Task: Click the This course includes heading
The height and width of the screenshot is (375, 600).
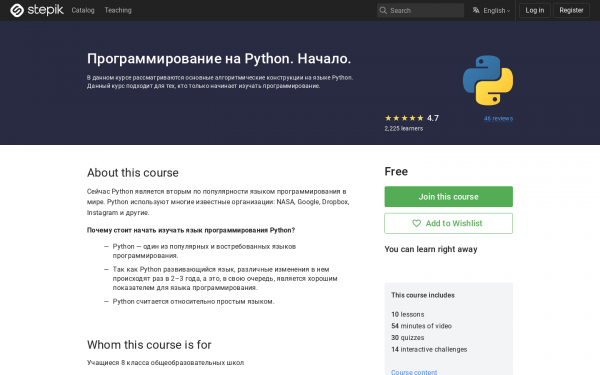Action: tap(423, 295)
